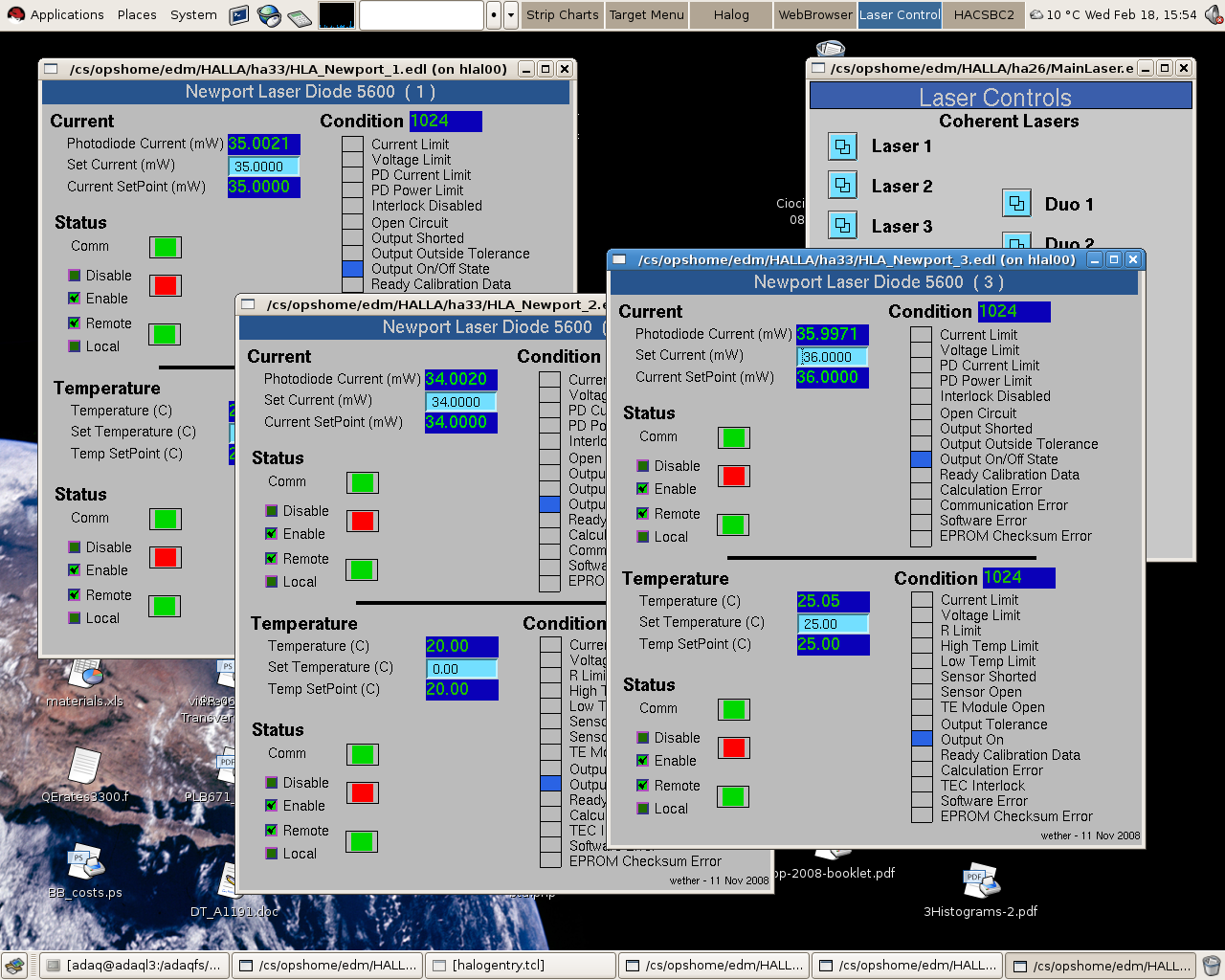Viewport: 1225px width, 980px height.
Task: Check Local under Temperature status in Newport 3
Action: [x=643, y=809]
